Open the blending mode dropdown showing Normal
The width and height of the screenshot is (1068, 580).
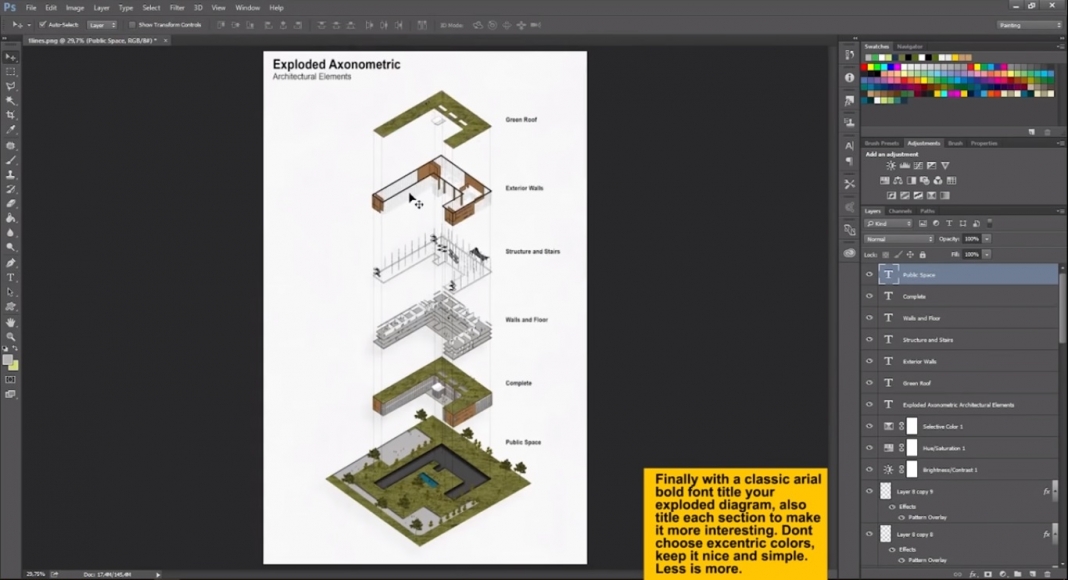899,238
